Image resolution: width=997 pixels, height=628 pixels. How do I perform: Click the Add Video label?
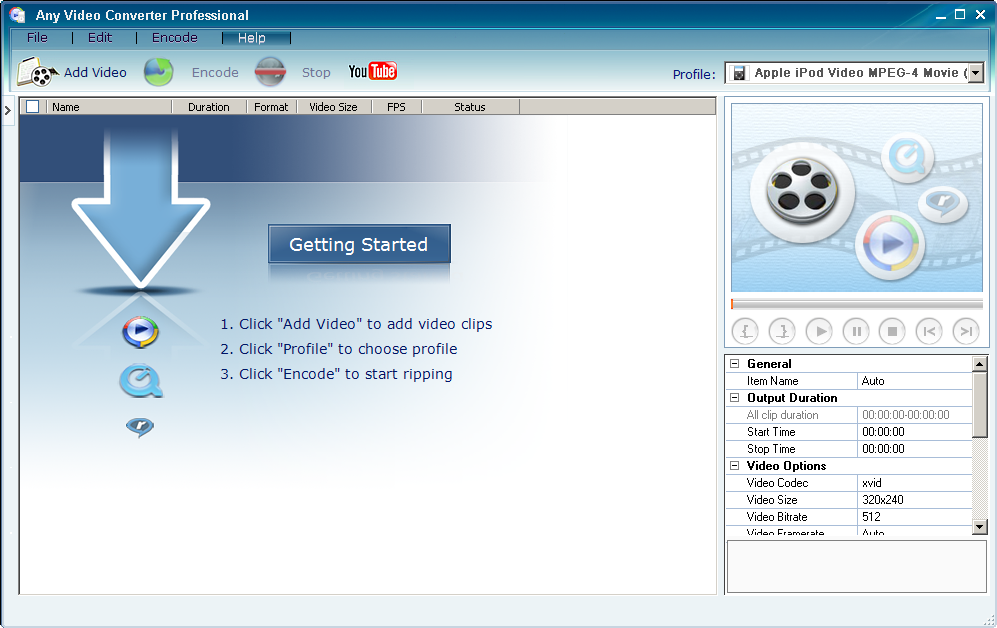coord(95,72)
